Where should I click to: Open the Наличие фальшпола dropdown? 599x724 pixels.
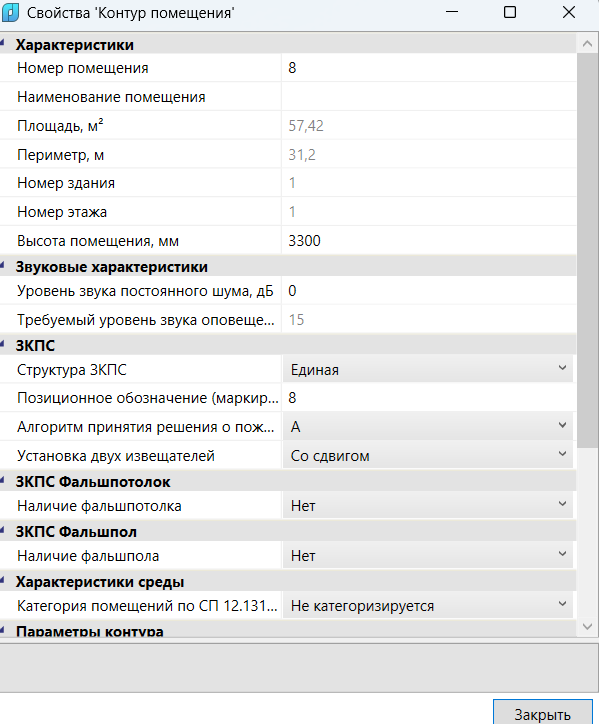click(x=428, y=555)
